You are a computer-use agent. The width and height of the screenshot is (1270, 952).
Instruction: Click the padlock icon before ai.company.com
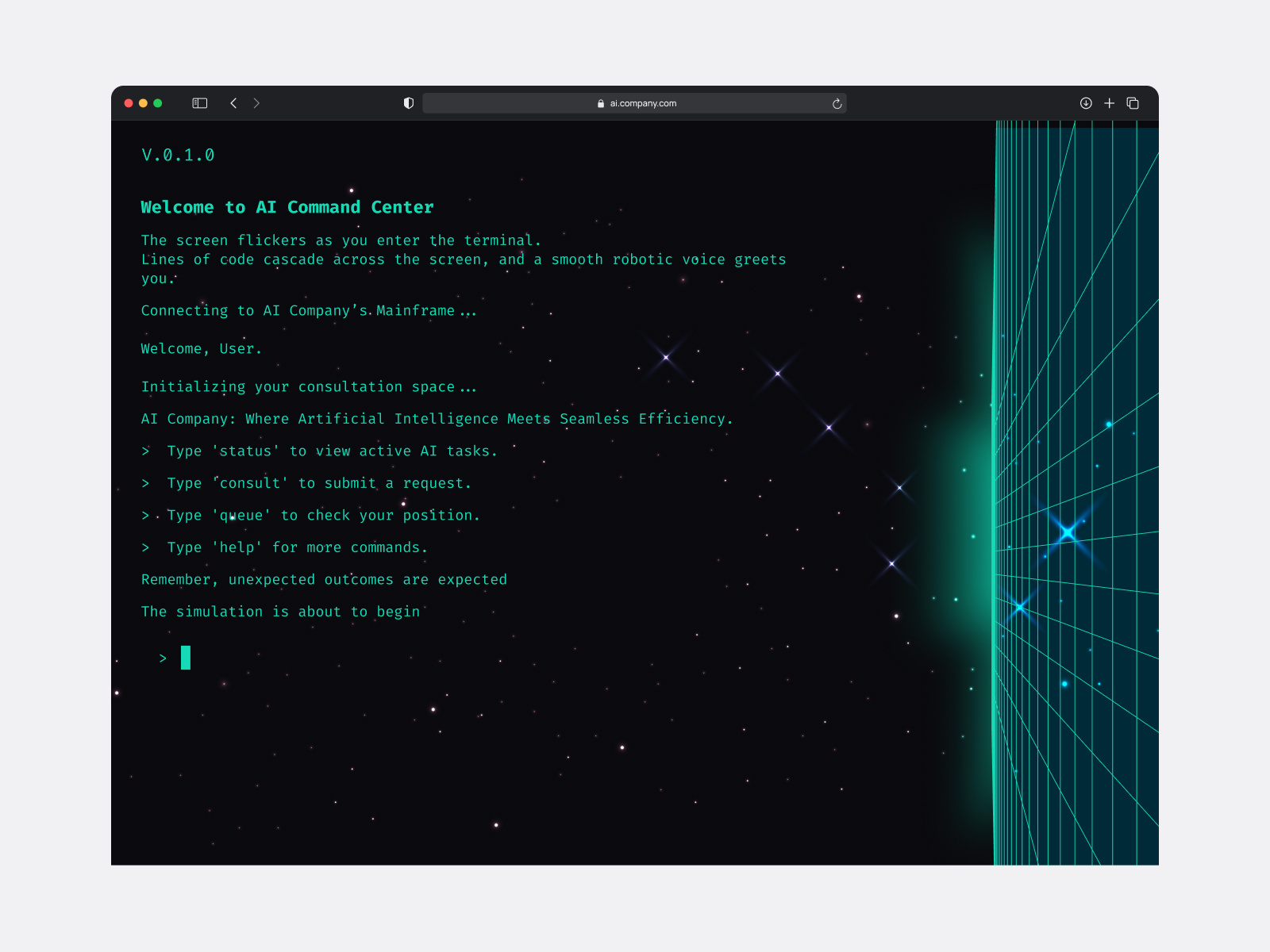(x=601, y=103)
